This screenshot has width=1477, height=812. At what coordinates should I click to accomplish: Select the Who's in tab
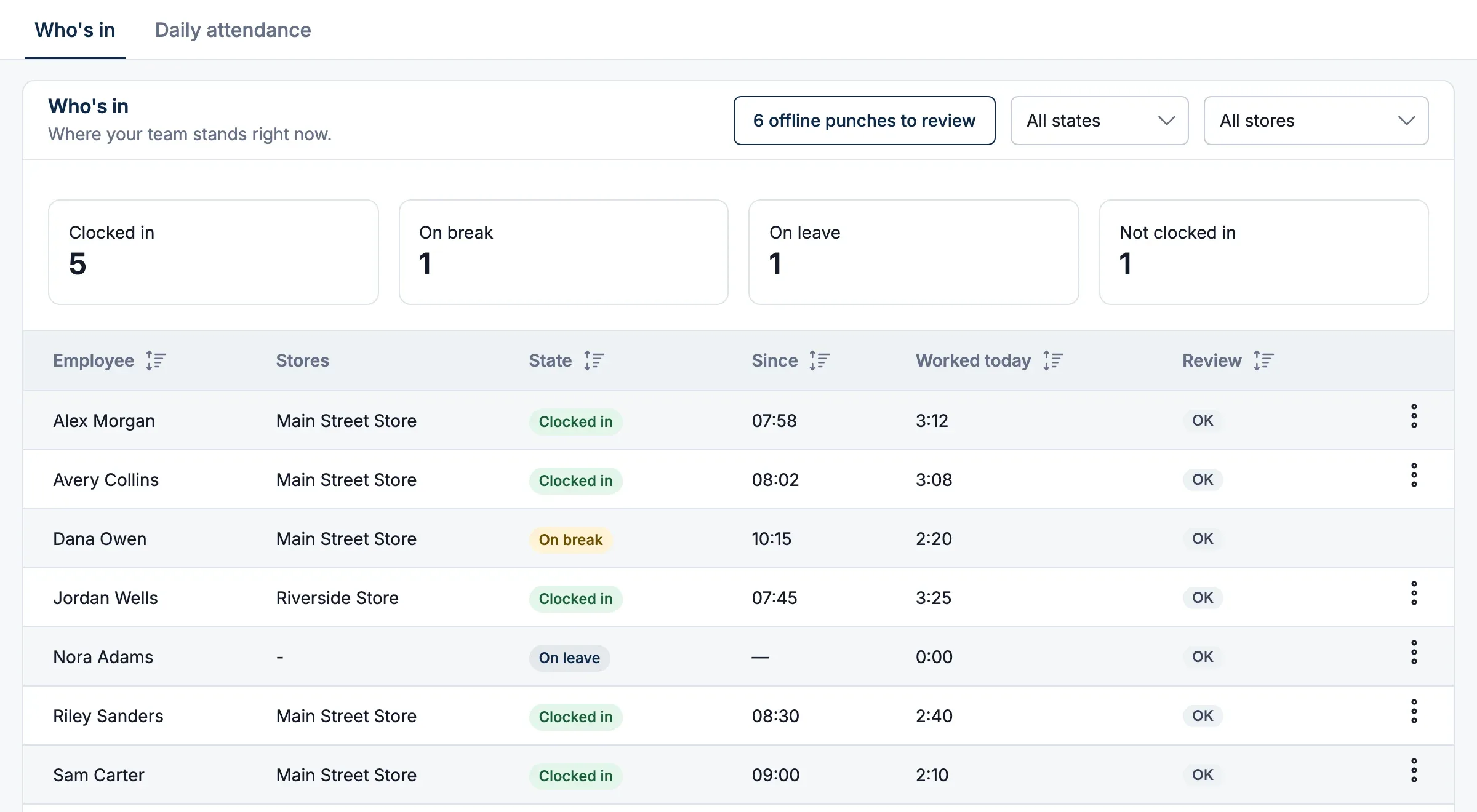75,30
